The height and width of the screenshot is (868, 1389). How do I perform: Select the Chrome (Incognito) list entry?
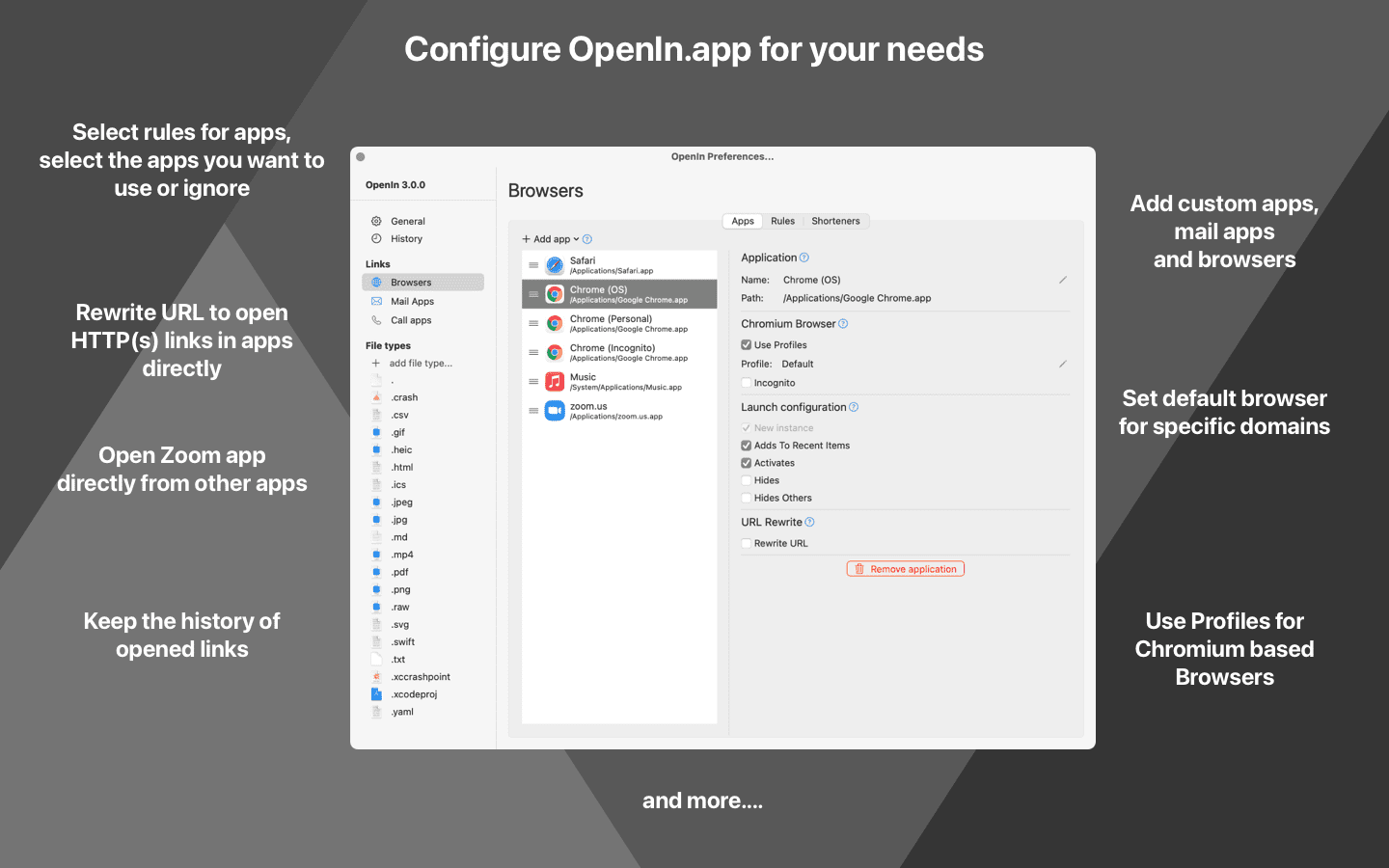(x=619, y=352)
